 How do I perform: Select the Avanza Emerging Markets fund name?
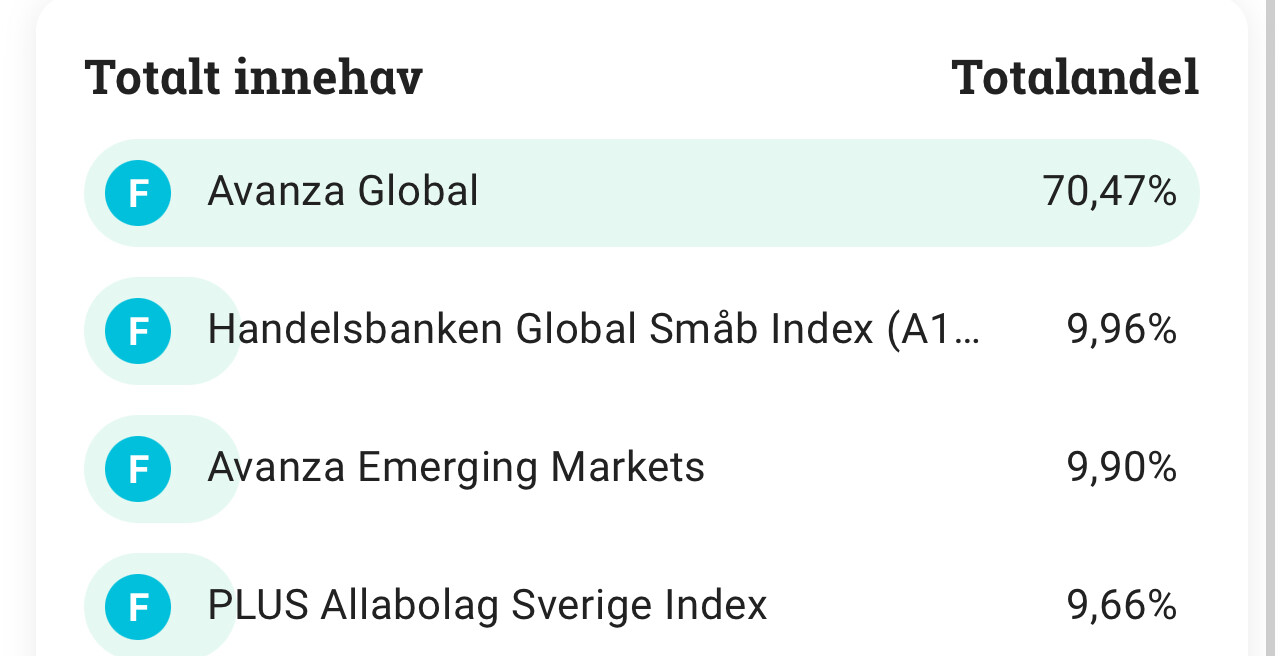click(456, 467)
